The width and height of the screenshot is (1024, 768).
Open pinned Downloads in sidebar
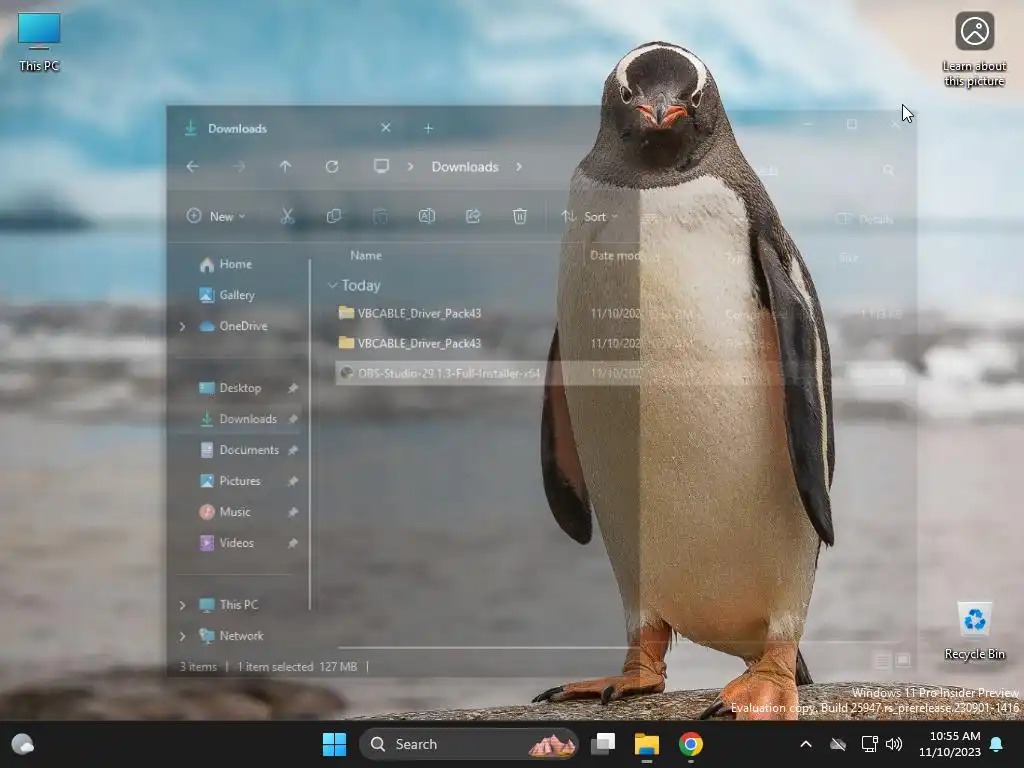[238, 419]
